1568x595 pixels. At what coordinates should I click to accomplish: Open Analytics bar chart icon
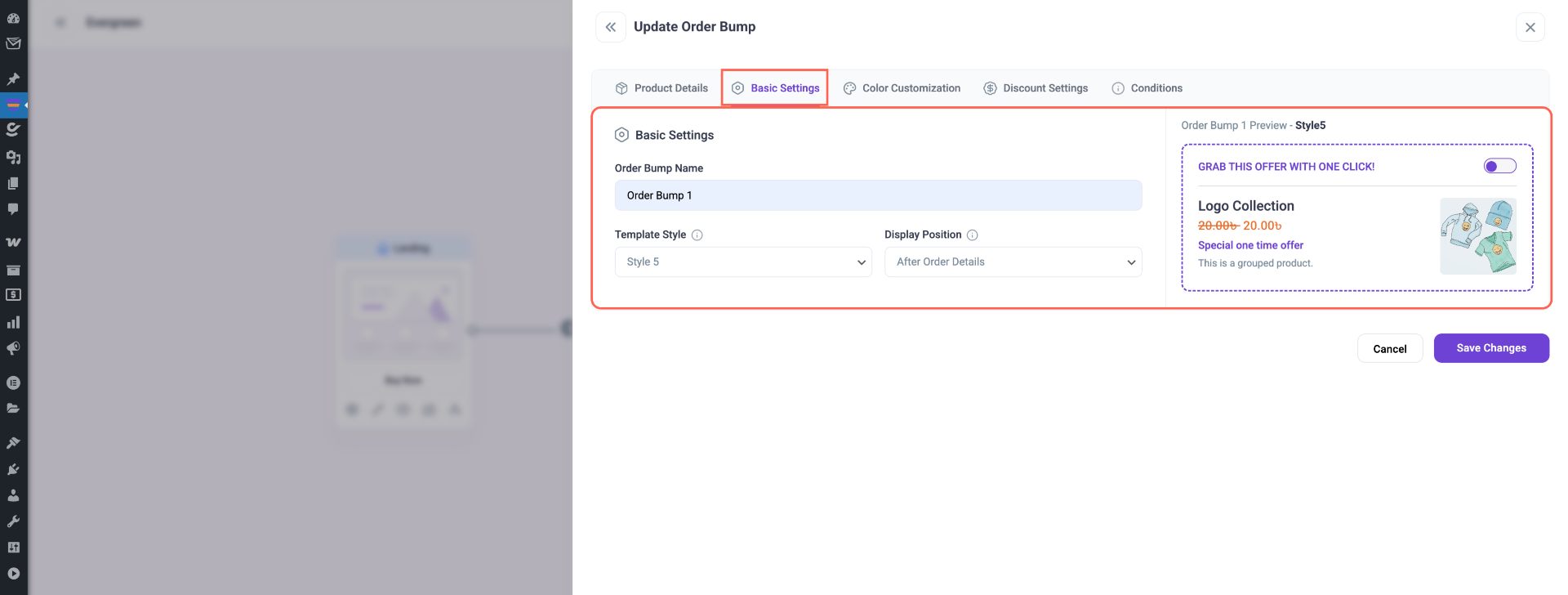pos(13,322)
